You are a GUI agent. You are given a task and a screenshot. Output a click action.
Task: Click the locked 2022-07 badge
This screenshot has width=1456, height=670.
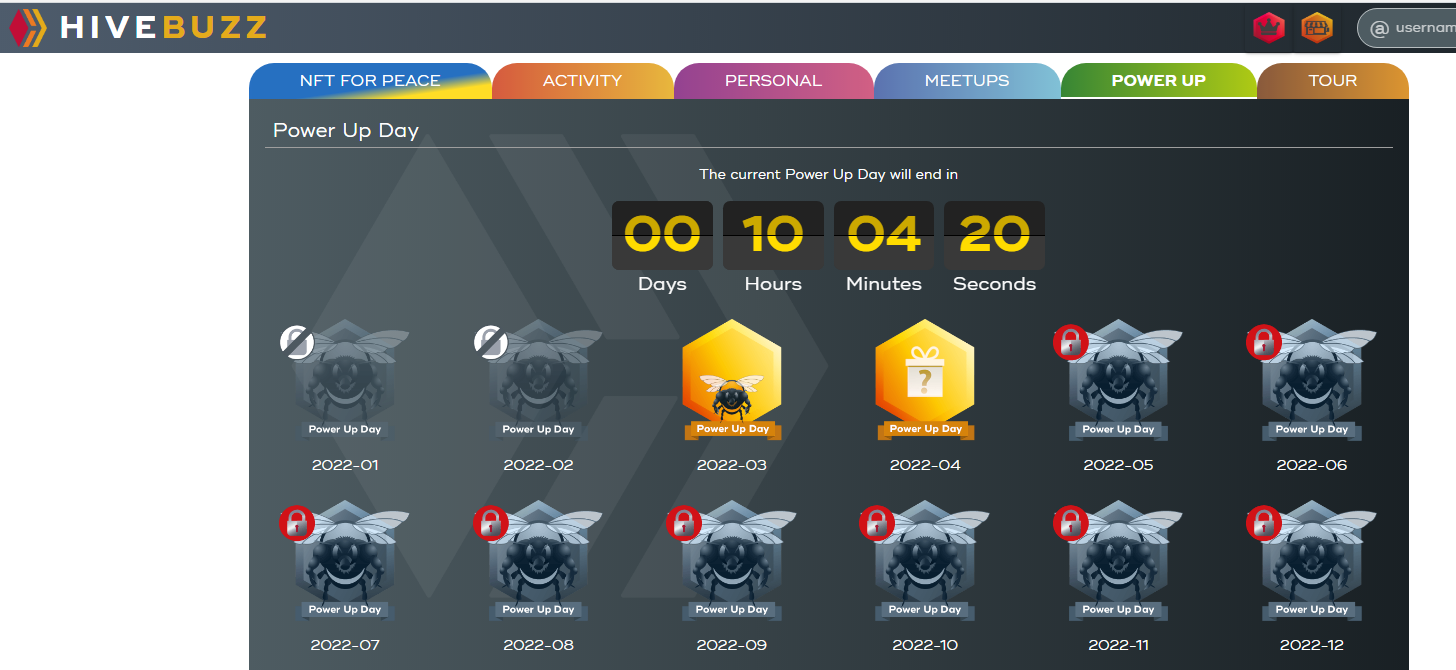tap(345, 561)
